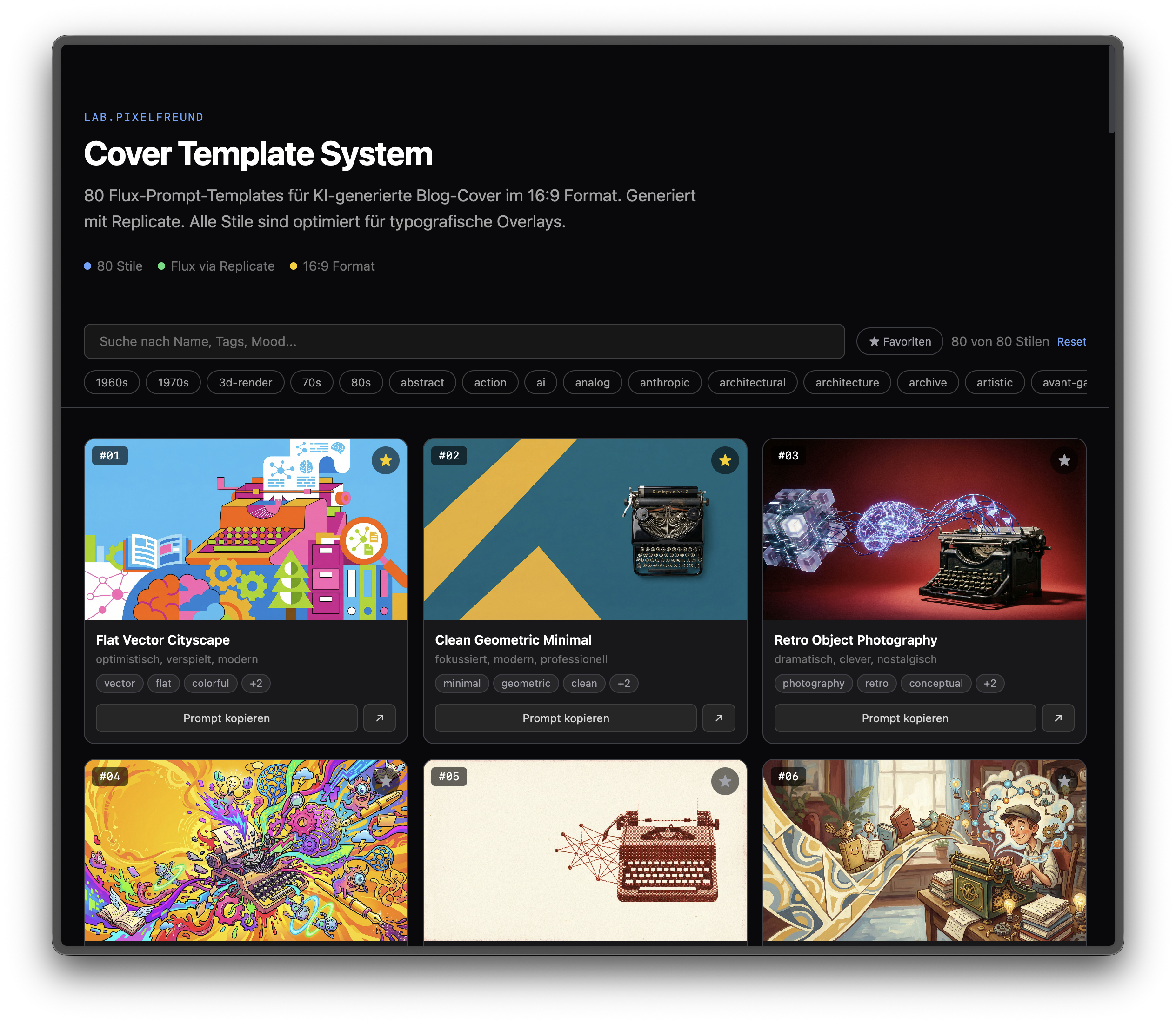Enable the 3d-render tag filter
Screen dimensions: 1176x1024
pos(245,383)
